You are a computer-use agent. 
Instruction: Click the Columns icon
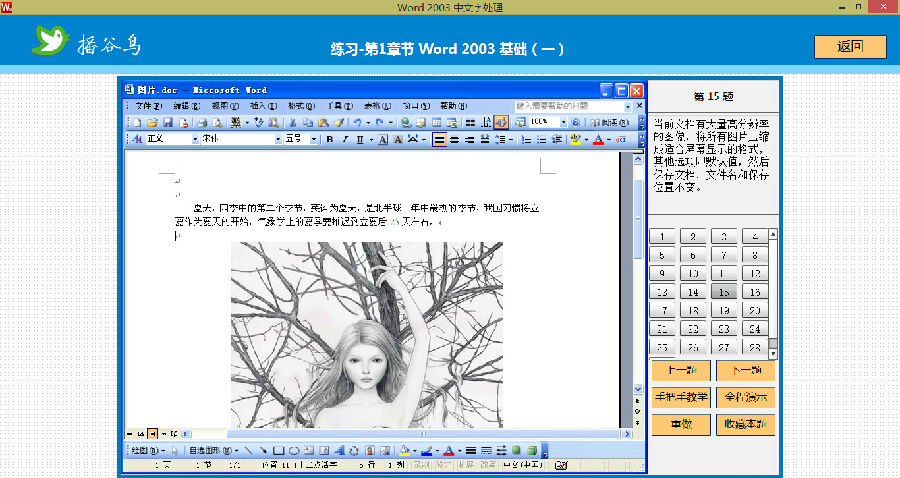click(470, 123)
